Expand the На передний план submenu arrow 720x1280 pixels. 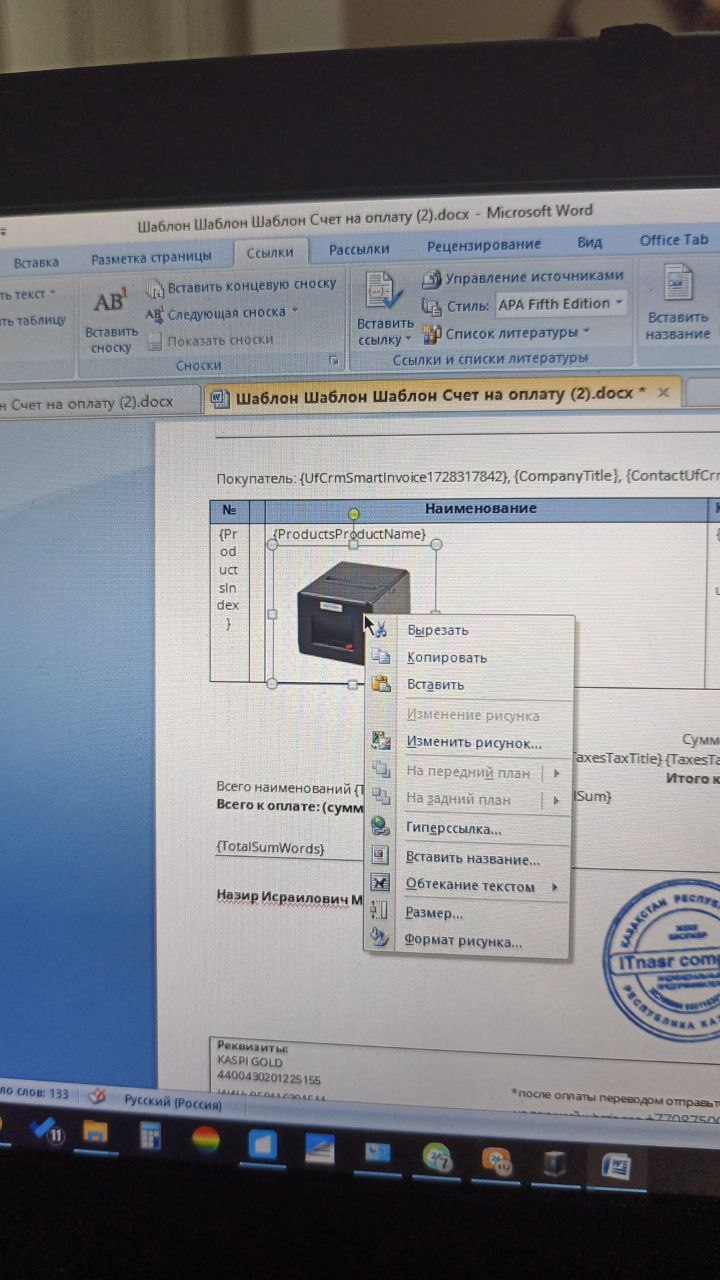click(x=556, y=773)
